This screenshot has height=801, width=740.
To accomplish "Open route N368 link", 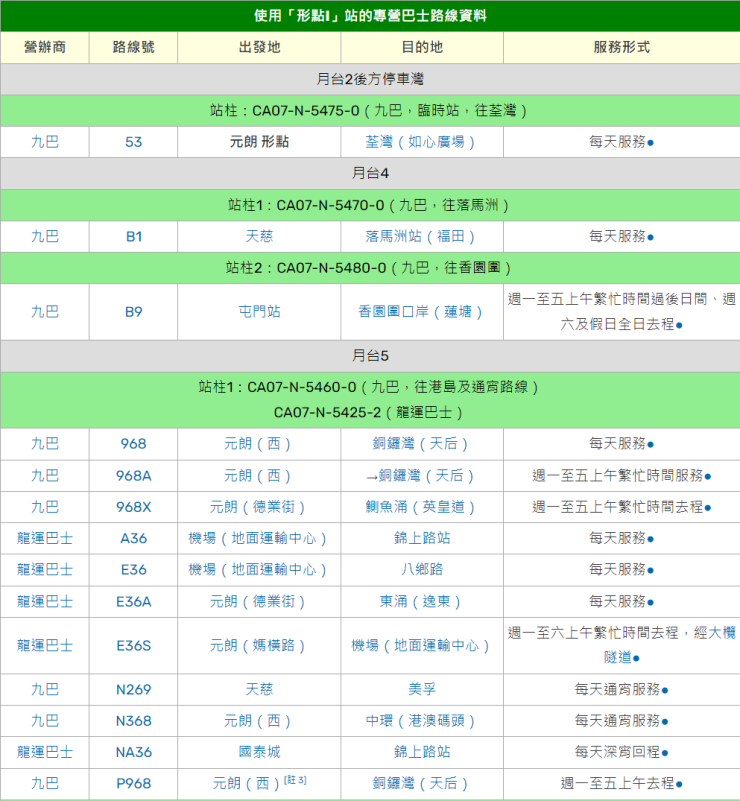I will 133,721.
